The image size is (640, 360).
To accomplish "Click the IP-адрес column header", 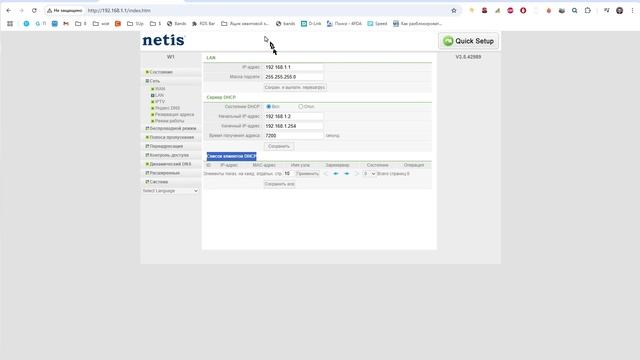I will [229, 165].
